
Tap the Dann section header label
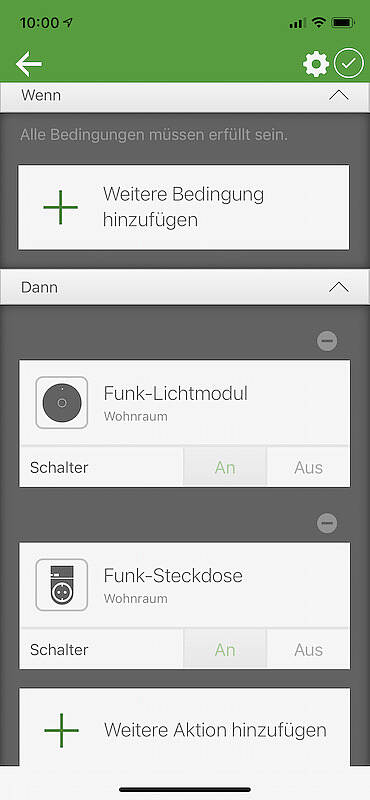[39, 287]
